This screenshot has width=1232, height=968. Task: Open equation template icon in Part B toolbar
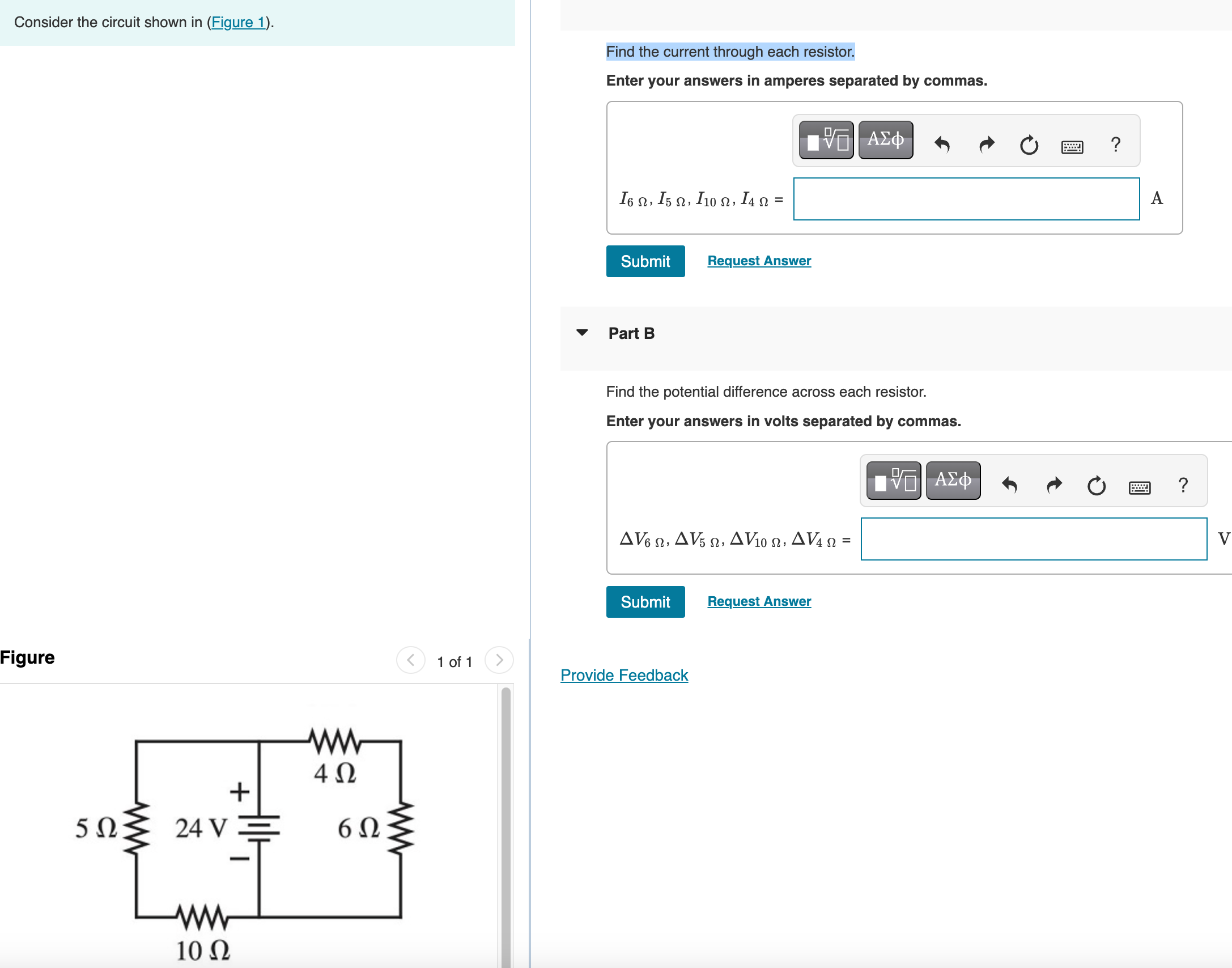tap(893, 480)
